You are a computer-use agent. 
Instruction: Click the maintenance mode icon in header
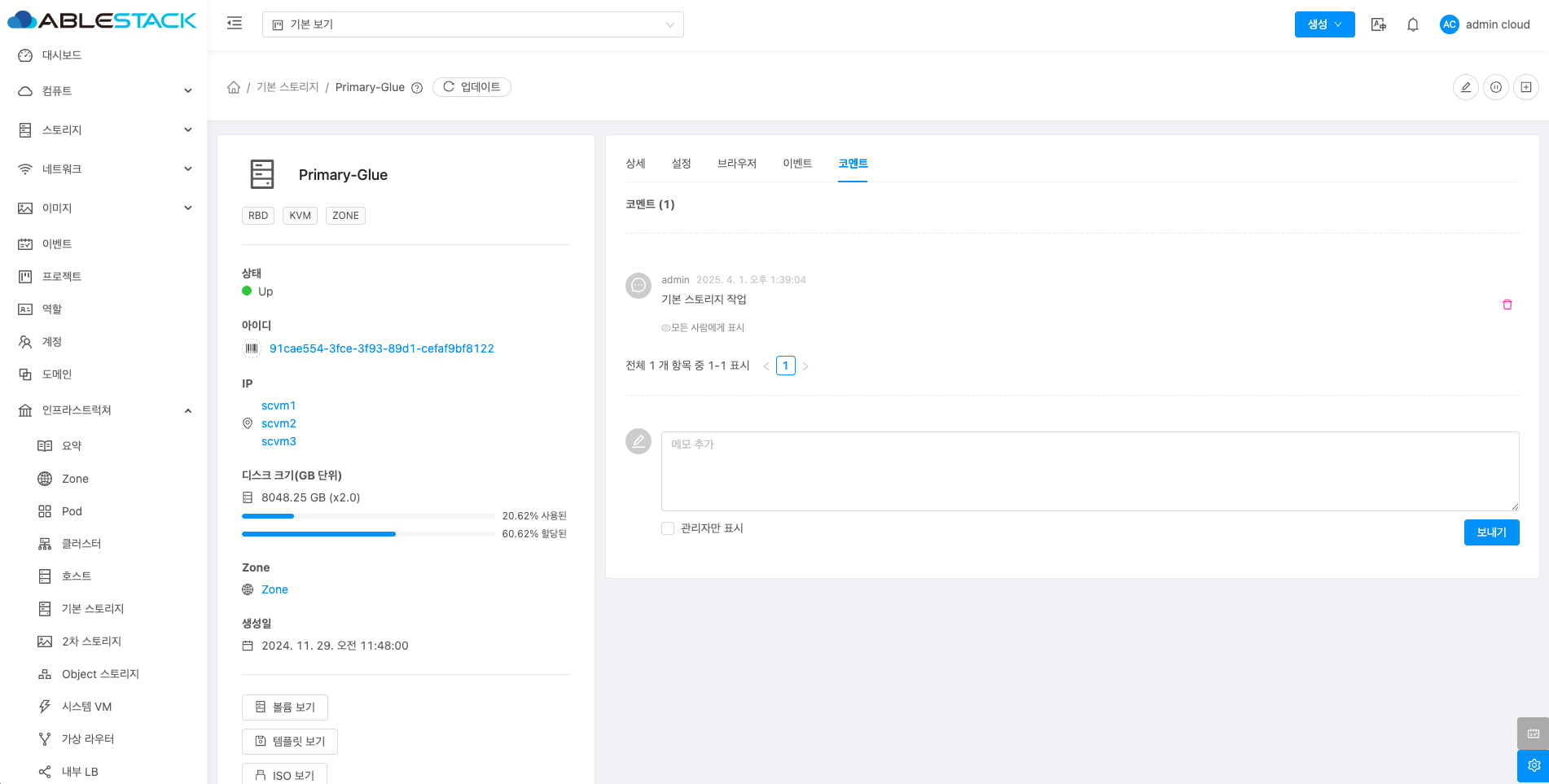[1496, 87]
